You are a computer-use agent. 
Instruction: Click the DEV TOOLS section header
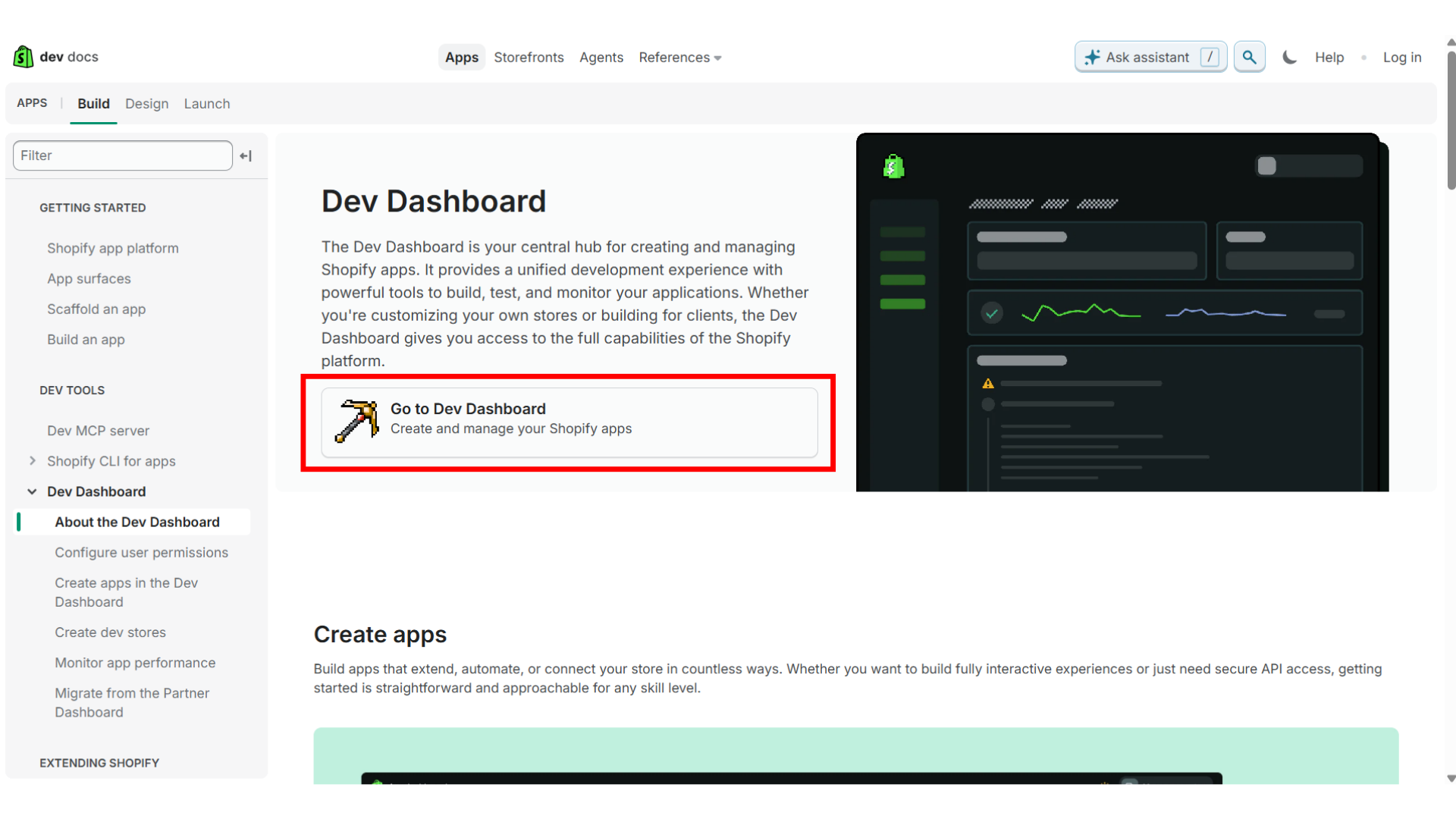(x=72, y=391)
